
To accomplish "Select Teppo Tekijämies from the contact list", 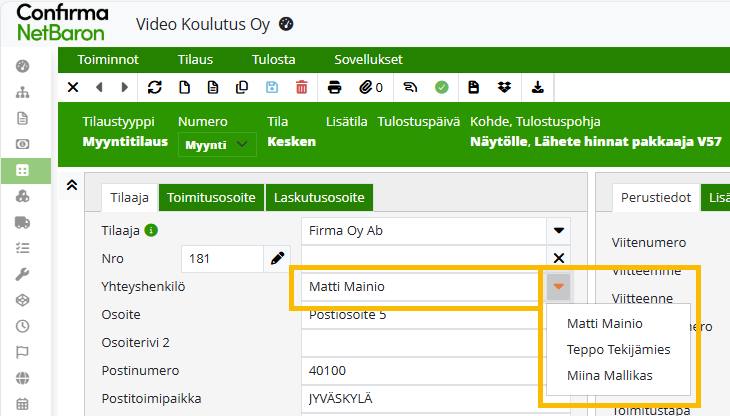I will click(618, 350).
